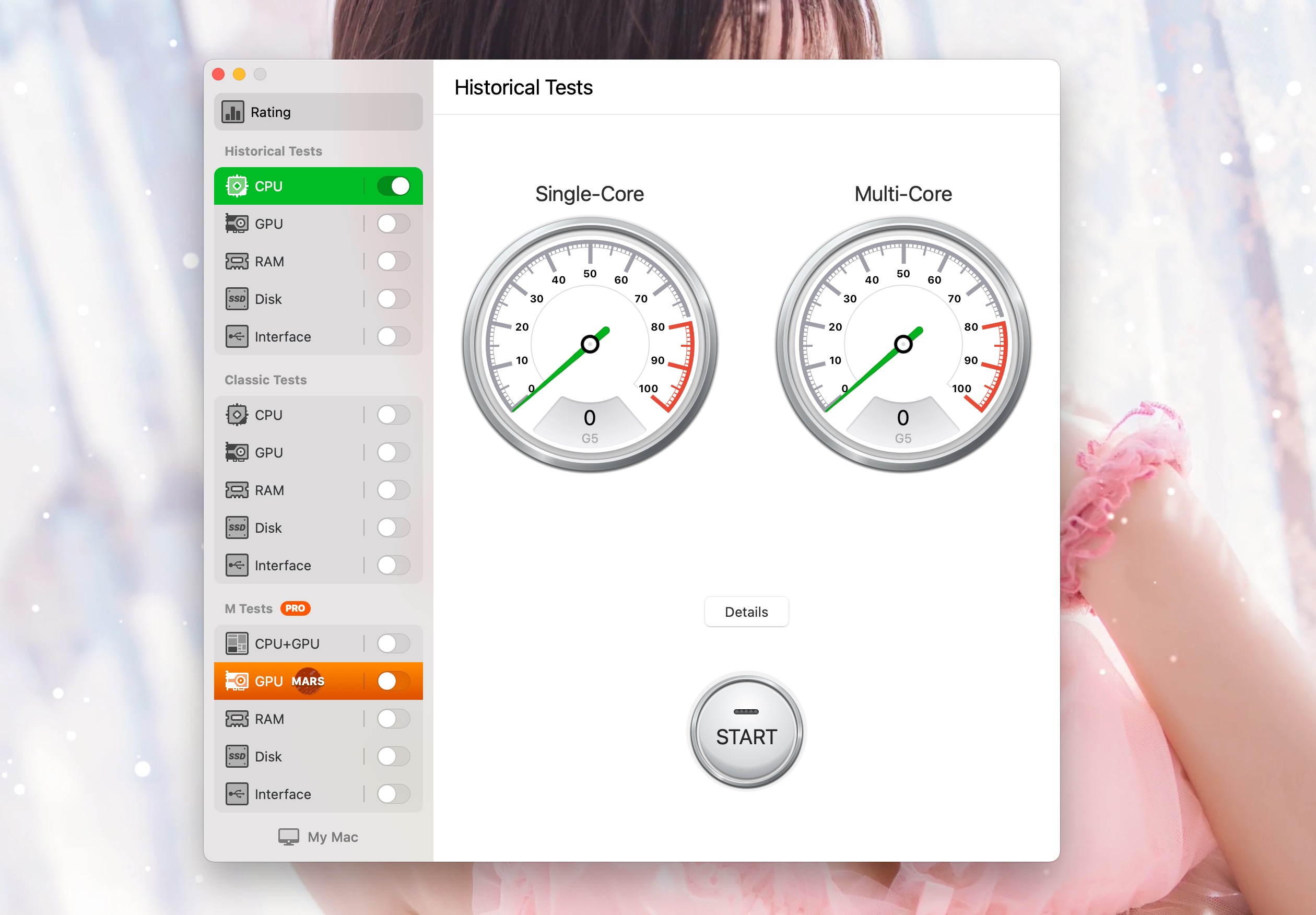This screenshot has width=1316, height=915.
Task: Click the Historical RAM module icon
Action: pos(237,262)
